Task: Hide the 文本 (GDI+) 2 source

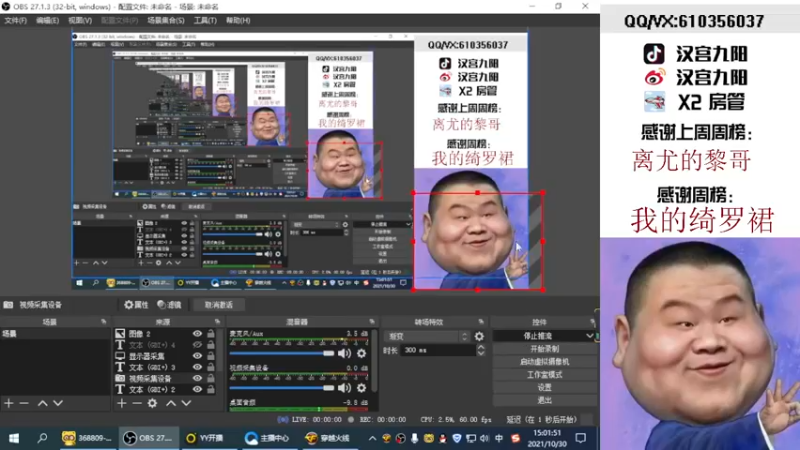Action: [x=197, y=389]
